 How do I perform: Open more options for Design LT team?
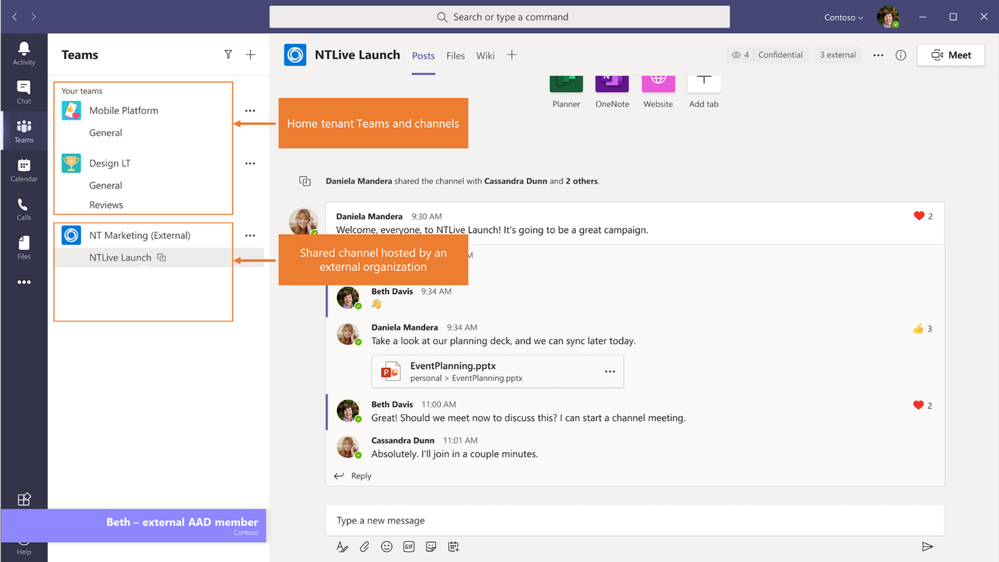[250, 163]
